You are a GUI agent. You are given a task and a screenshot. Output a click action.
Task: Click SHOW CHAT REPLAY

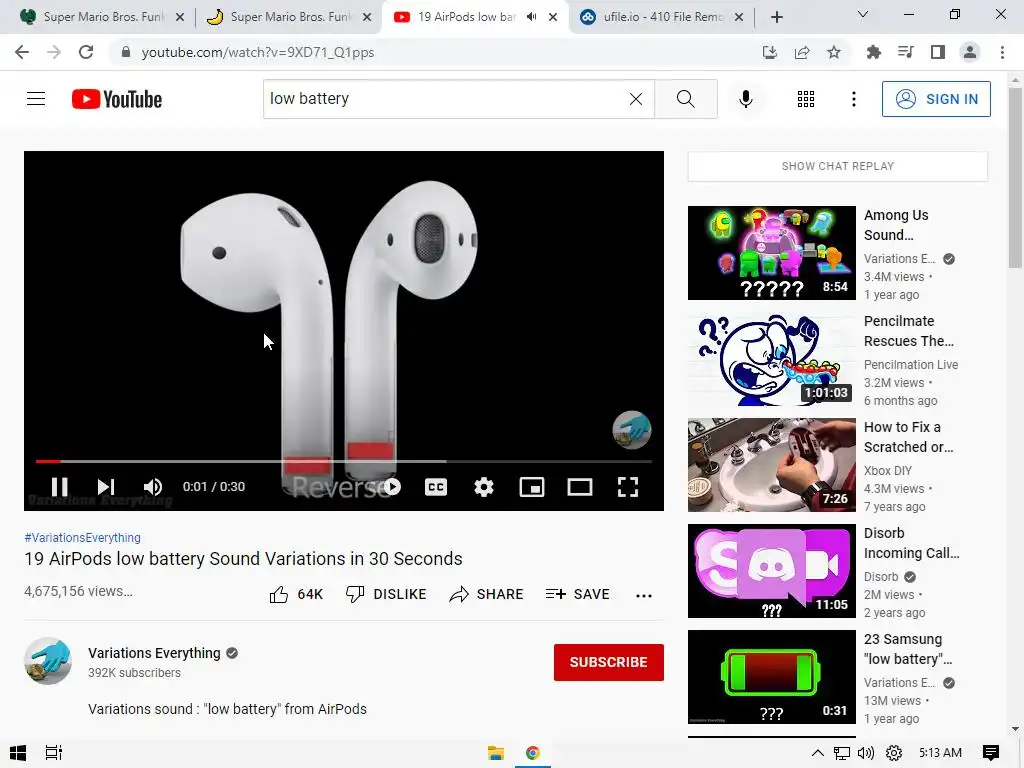point(838,167)
